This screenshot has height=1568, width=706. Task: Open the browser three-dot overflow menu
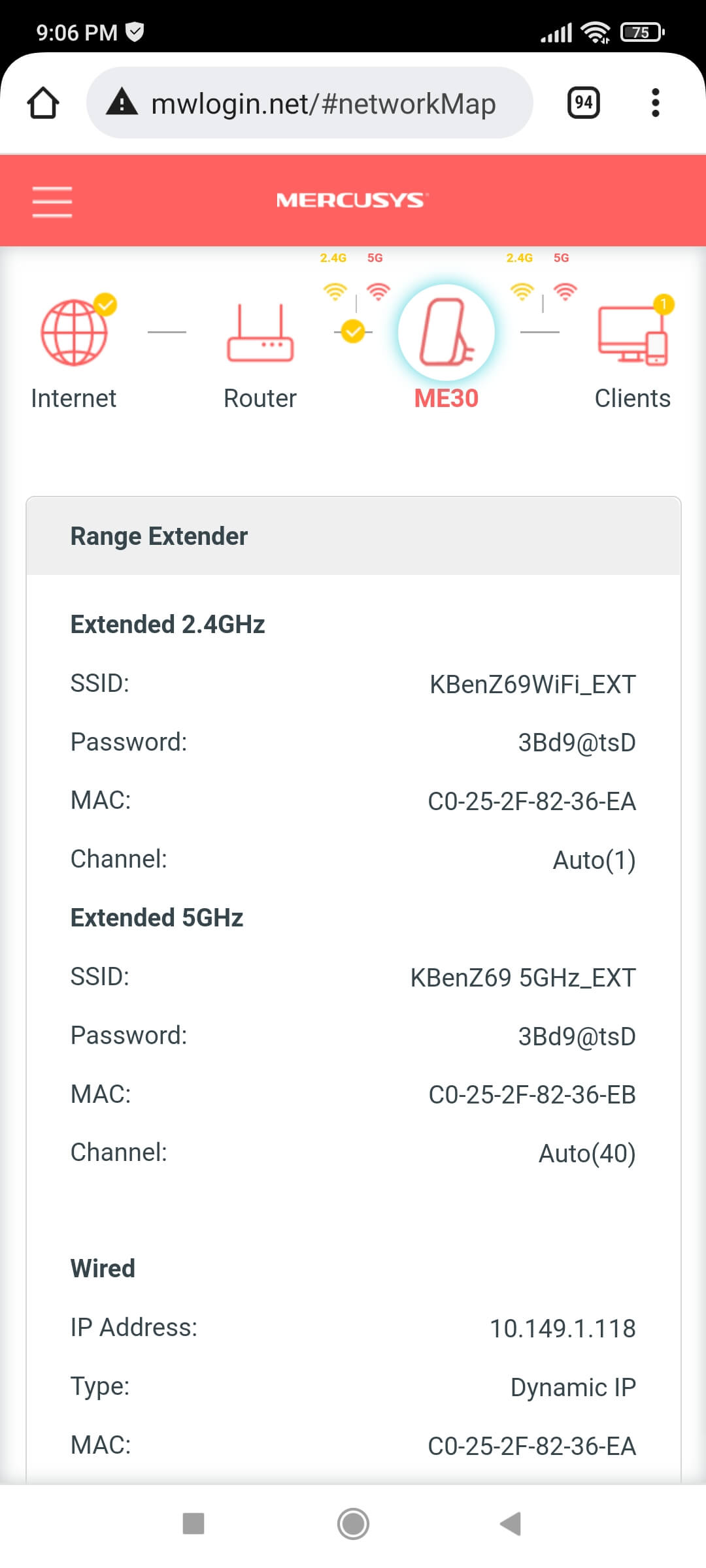click(656, 103)
